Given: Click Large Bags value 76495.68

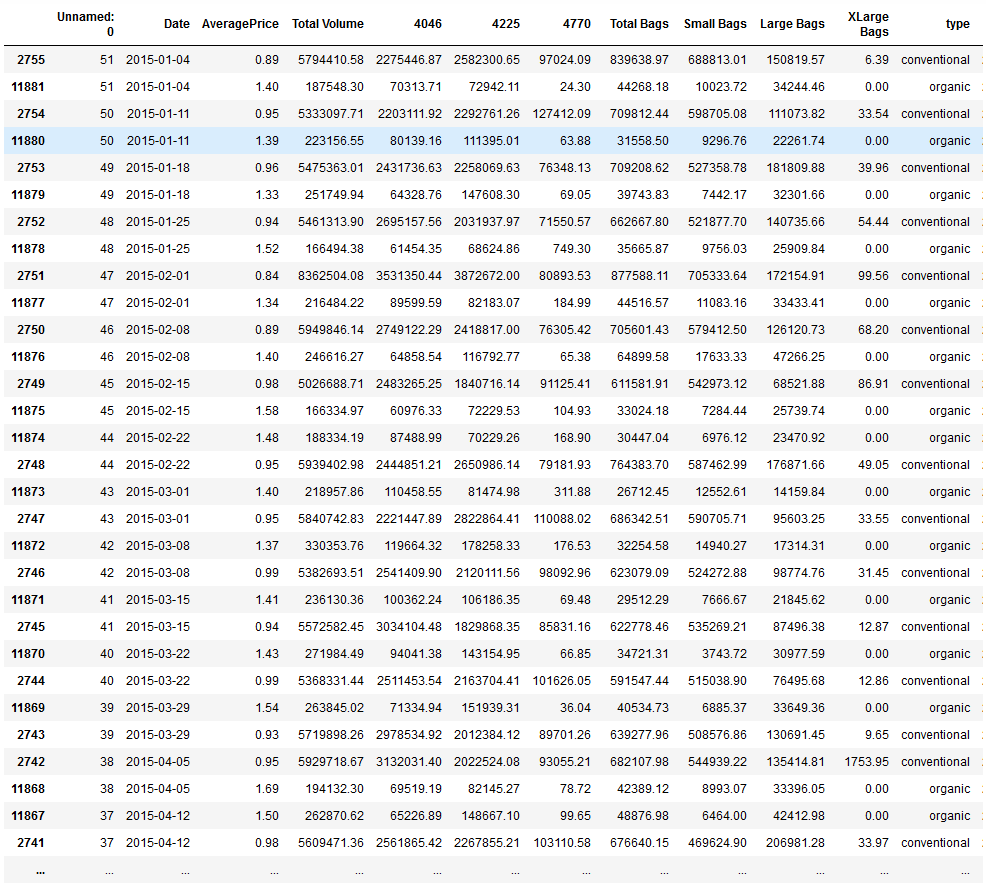Looking at the screenshot, I should [799, 681].
